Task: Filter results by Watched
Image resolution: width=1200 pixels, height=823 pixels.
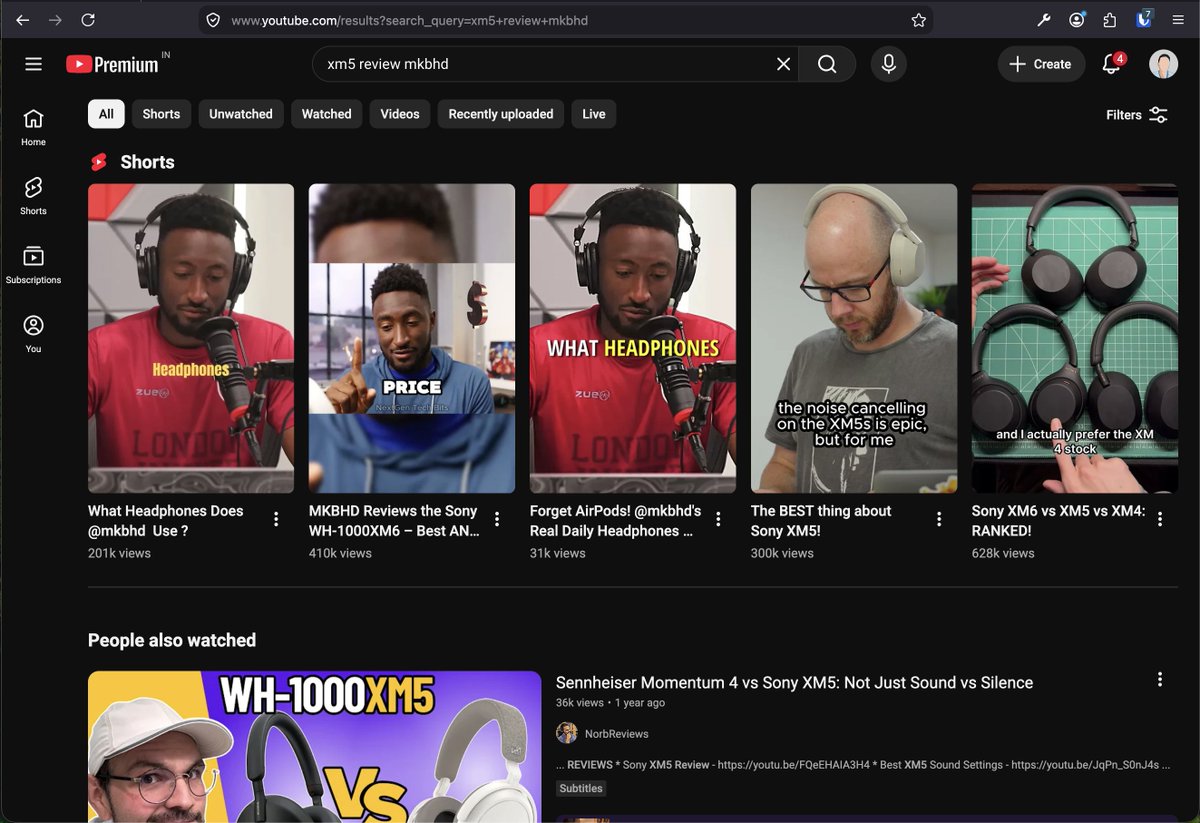Action: 327,114
